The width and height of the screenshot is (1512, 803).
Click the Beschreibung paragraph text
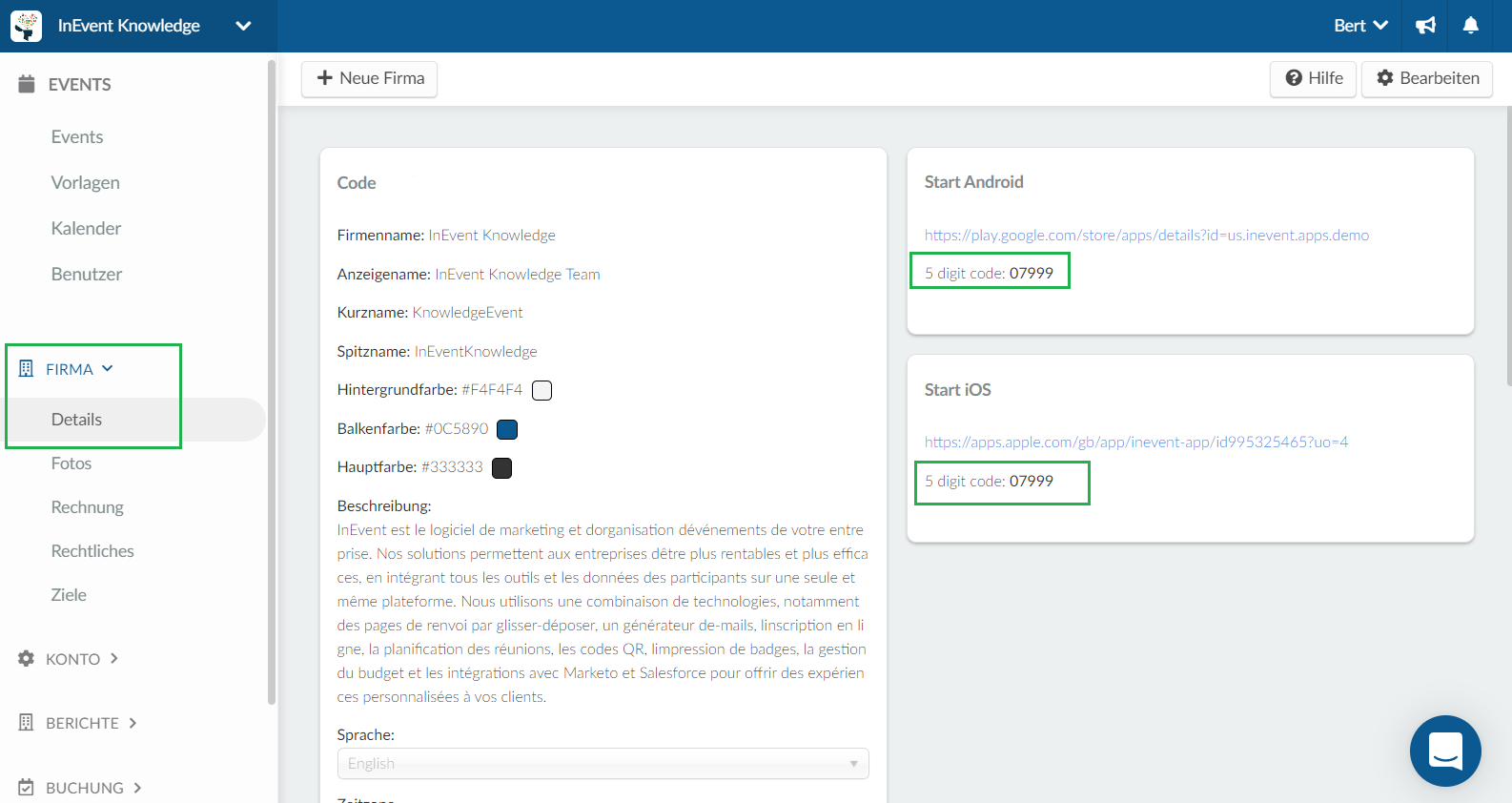(603, 613)
